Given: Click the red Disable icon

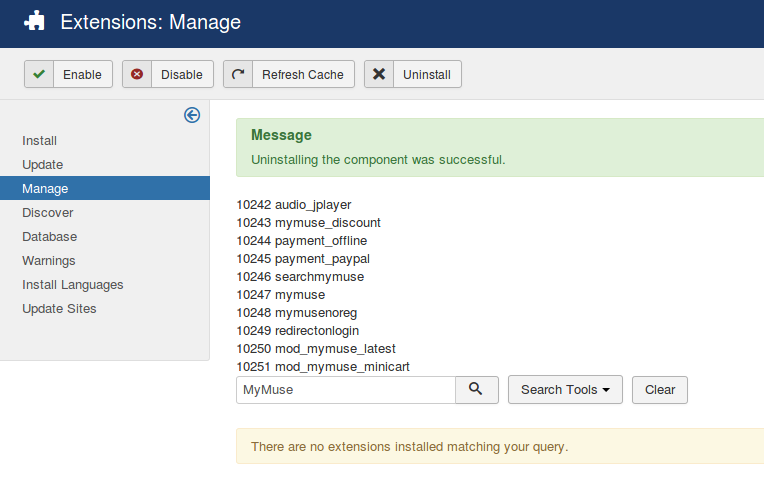Looking at the screenshot, I should [137, 75].
